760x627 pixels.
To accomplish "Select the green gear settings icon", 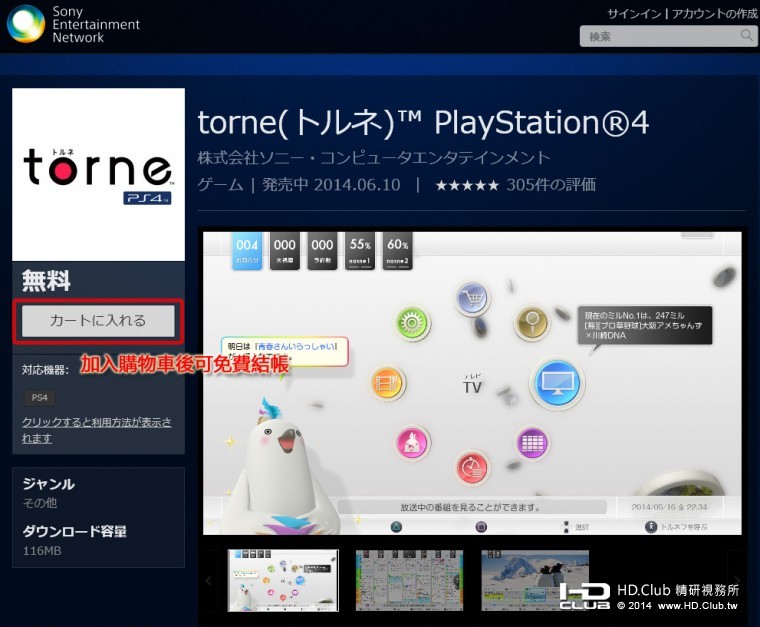I will [412, 322].
